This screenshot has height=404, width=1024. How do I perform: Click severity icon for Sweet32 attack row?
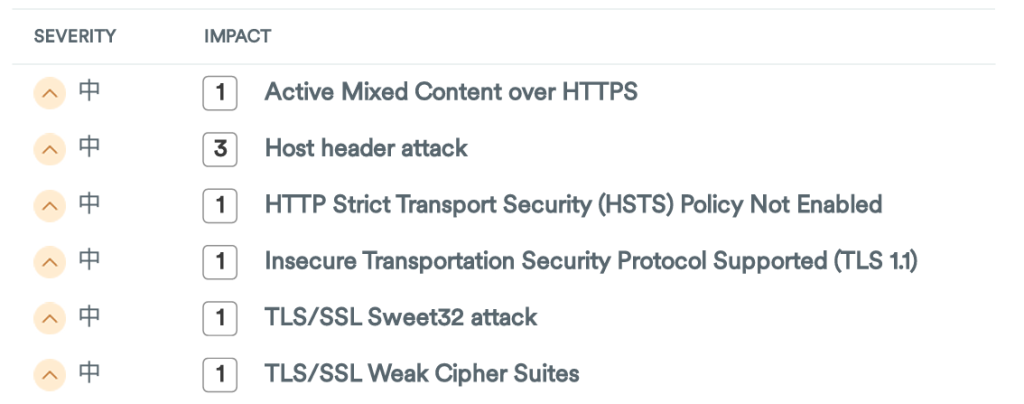[x=49, y=319]
